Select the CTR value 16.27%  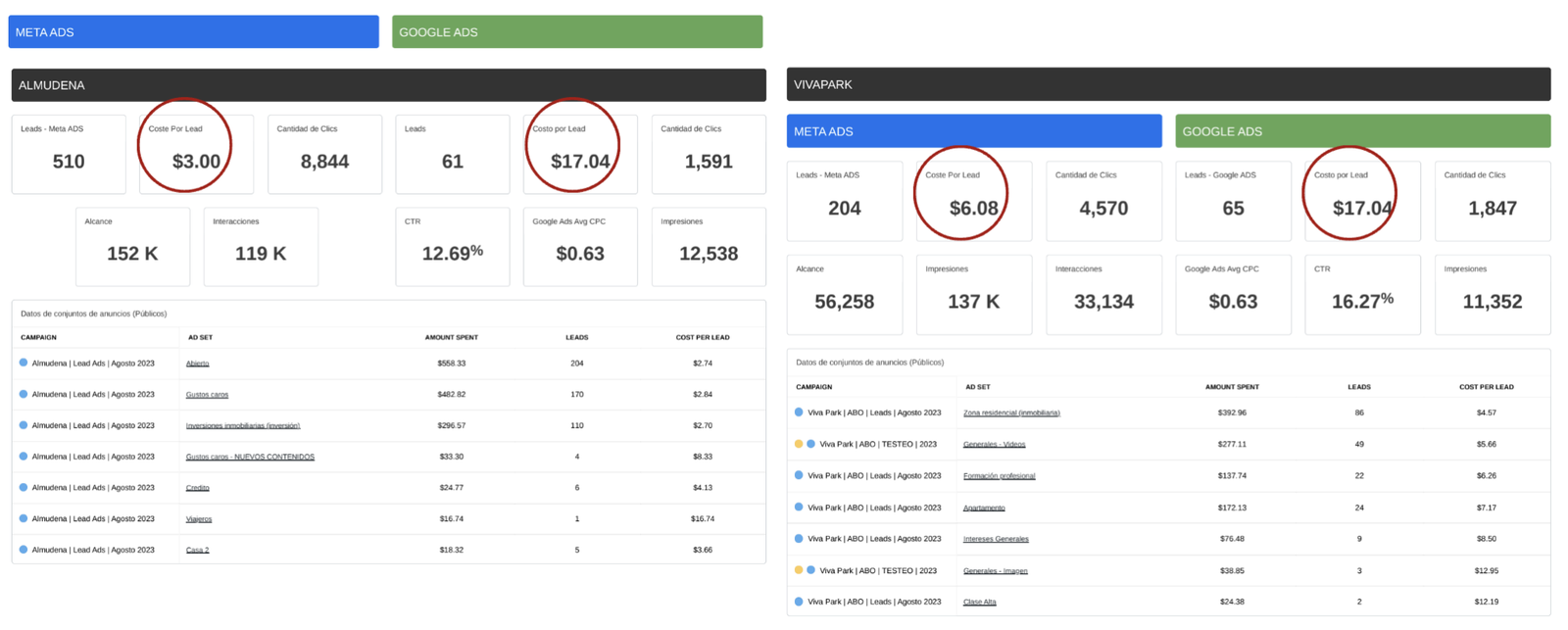(1362, 302)
